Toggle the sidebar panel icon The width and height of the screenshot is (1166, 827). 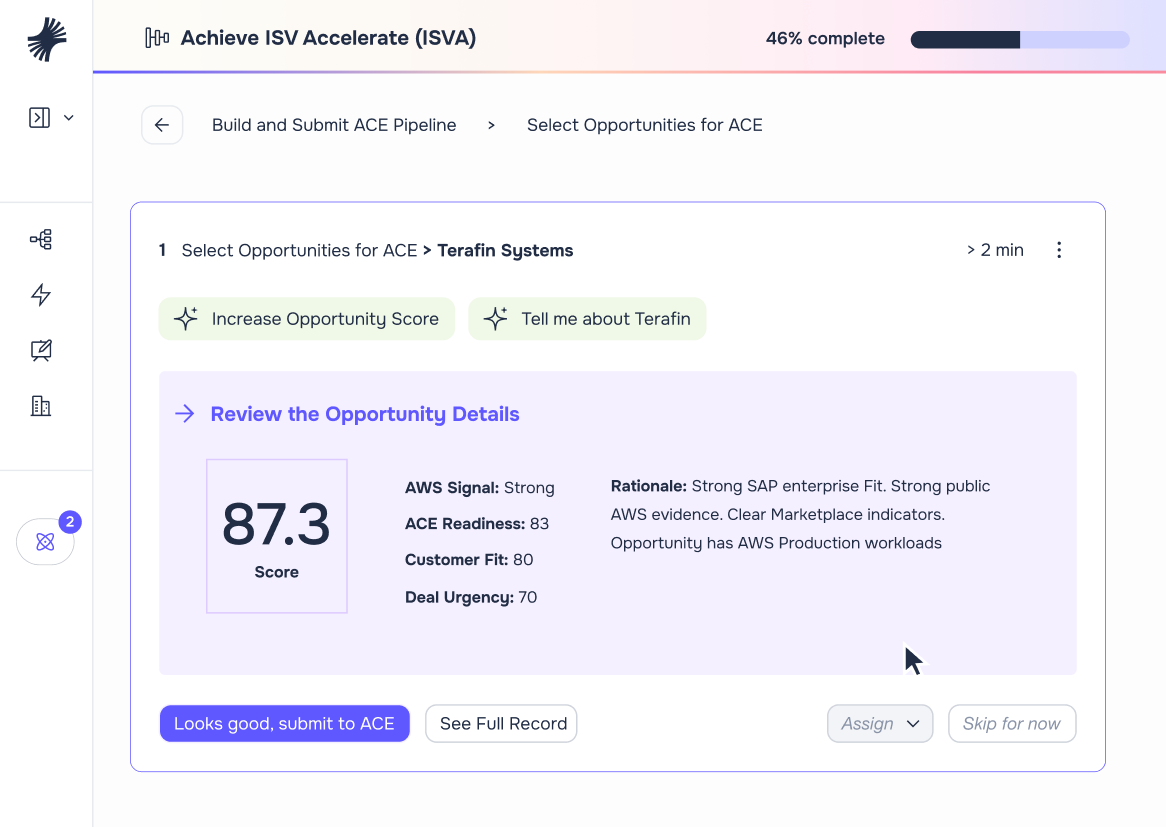coord(39,118)
